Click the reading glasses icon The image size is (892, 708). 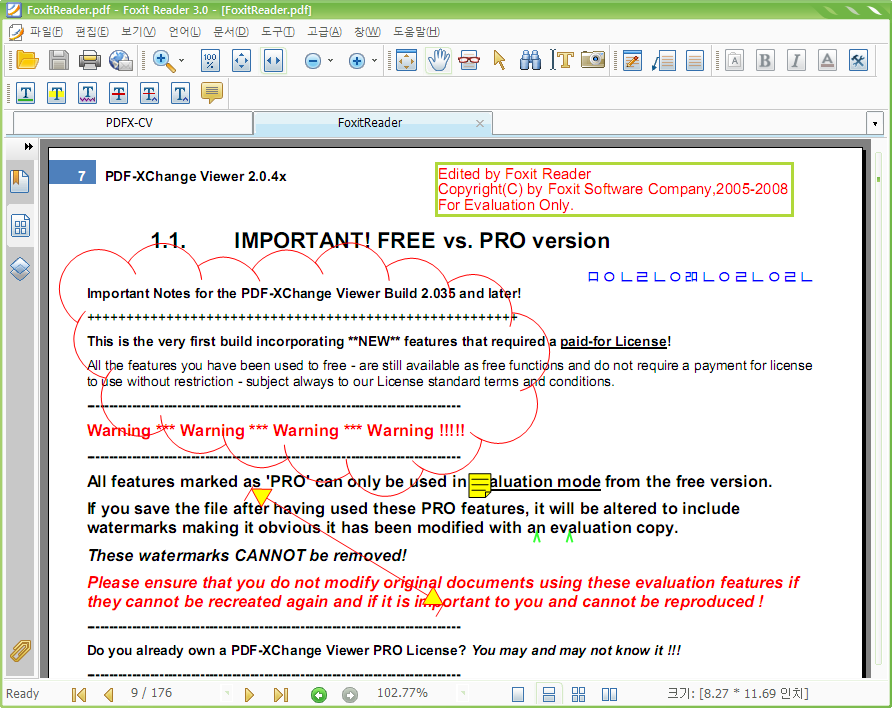[x=469, y=60]
